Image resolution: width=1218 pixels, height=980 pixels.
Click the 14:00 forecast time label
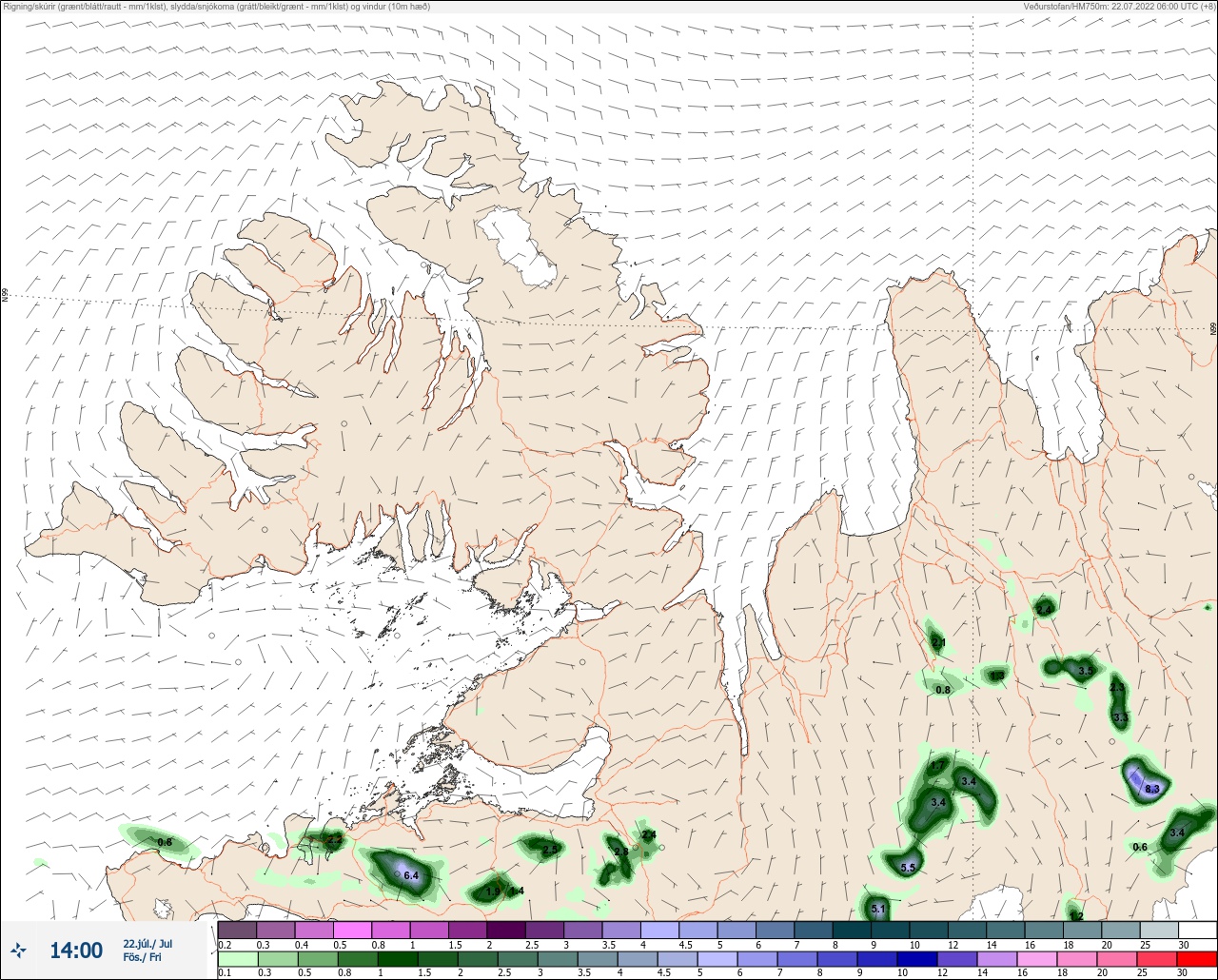point(76,950)
